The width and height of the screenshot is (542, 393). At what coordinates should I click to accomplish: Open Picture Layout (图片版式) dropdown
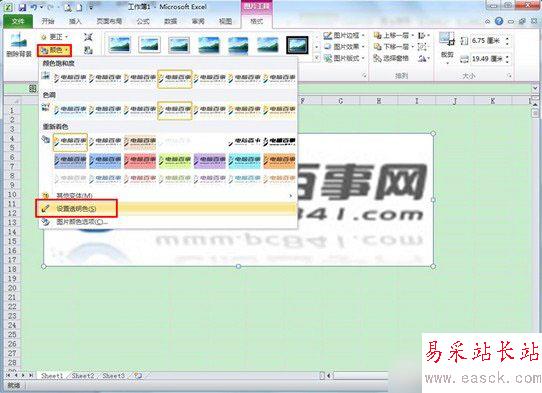tap(344, 58)
